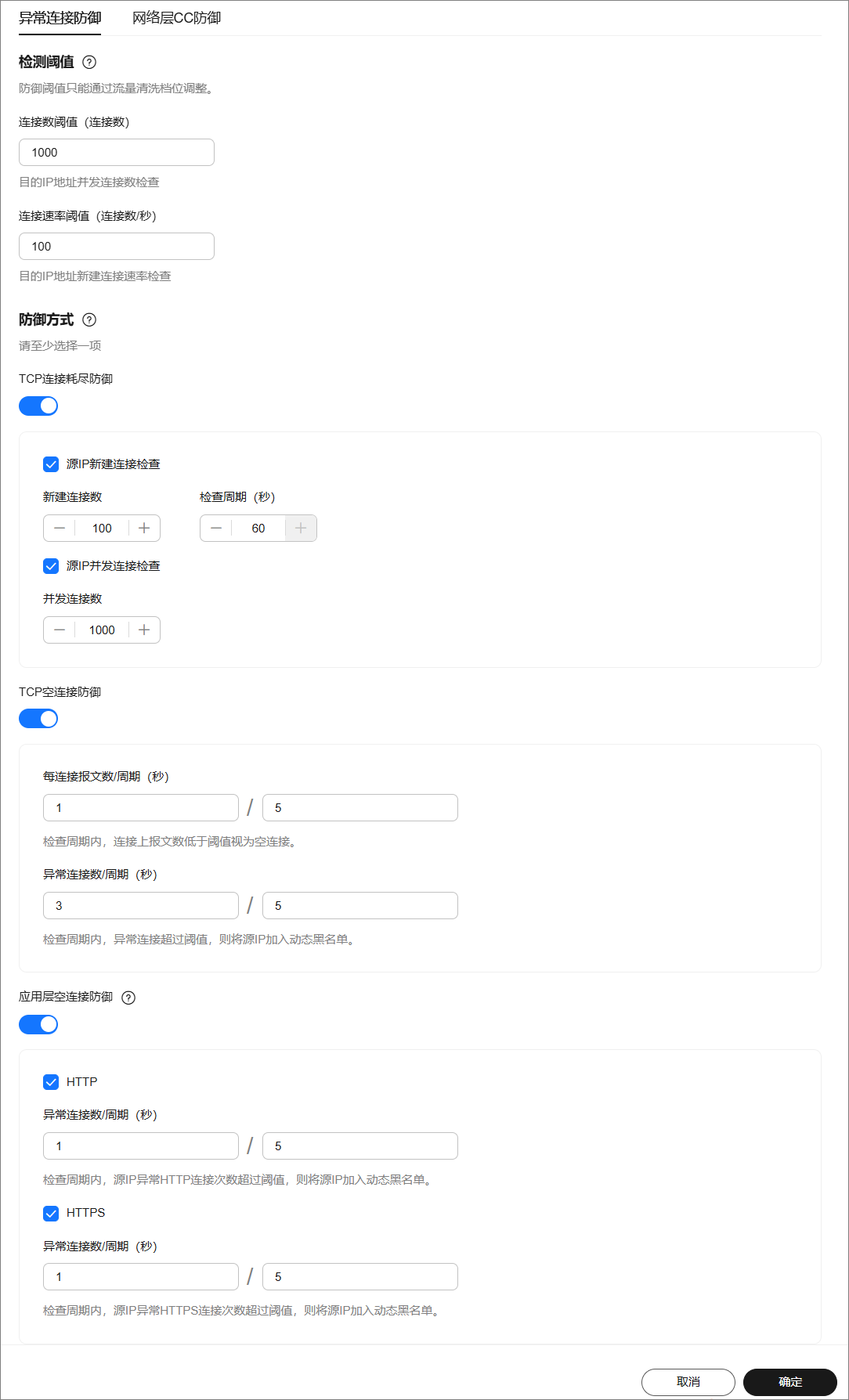Switch to 网络层CC防御 tab
The width and height of the screenshot is (849, 1400).
click(176, 17)
